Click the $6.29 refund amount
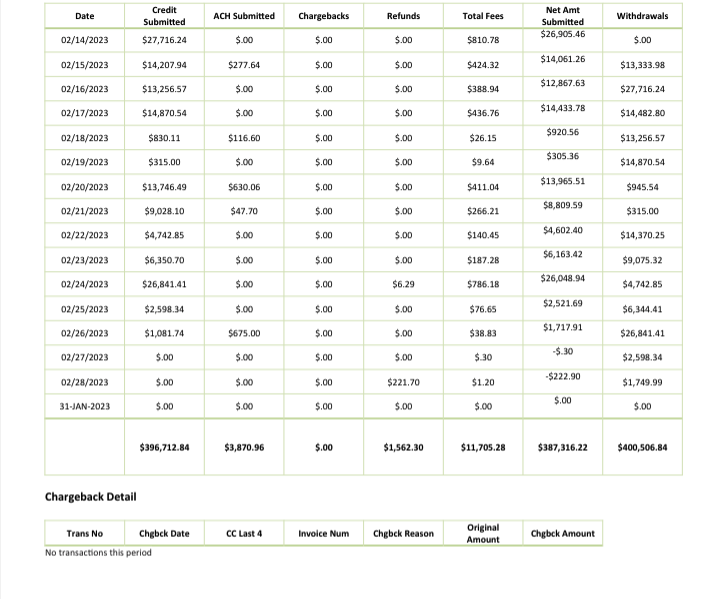719x599 pixels. (403, 284)
